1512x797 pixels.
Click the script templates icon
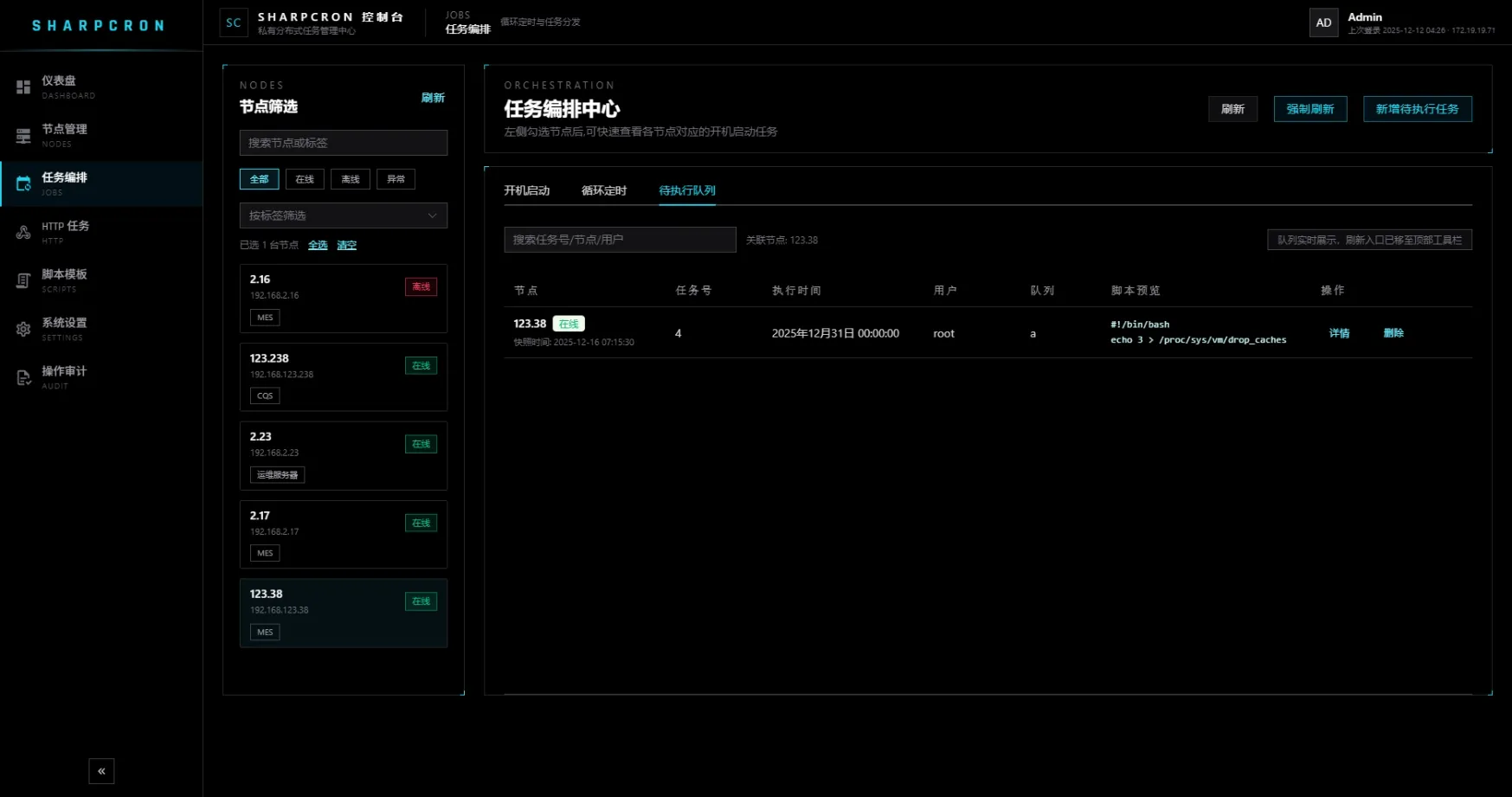click(23, 280)
